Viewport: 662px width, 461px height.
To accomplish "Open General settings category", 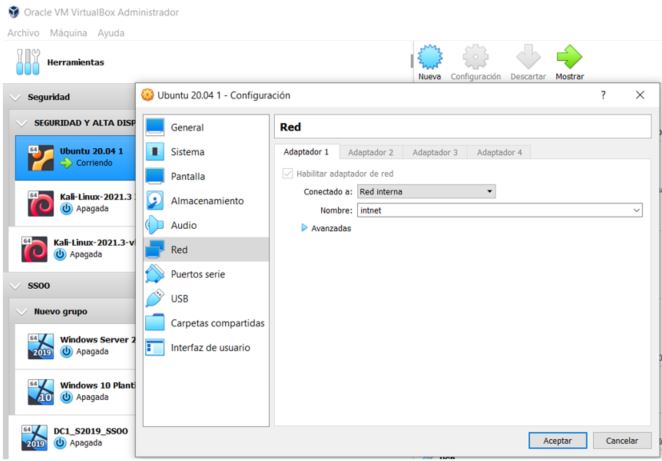I will [x=206, y=127].
